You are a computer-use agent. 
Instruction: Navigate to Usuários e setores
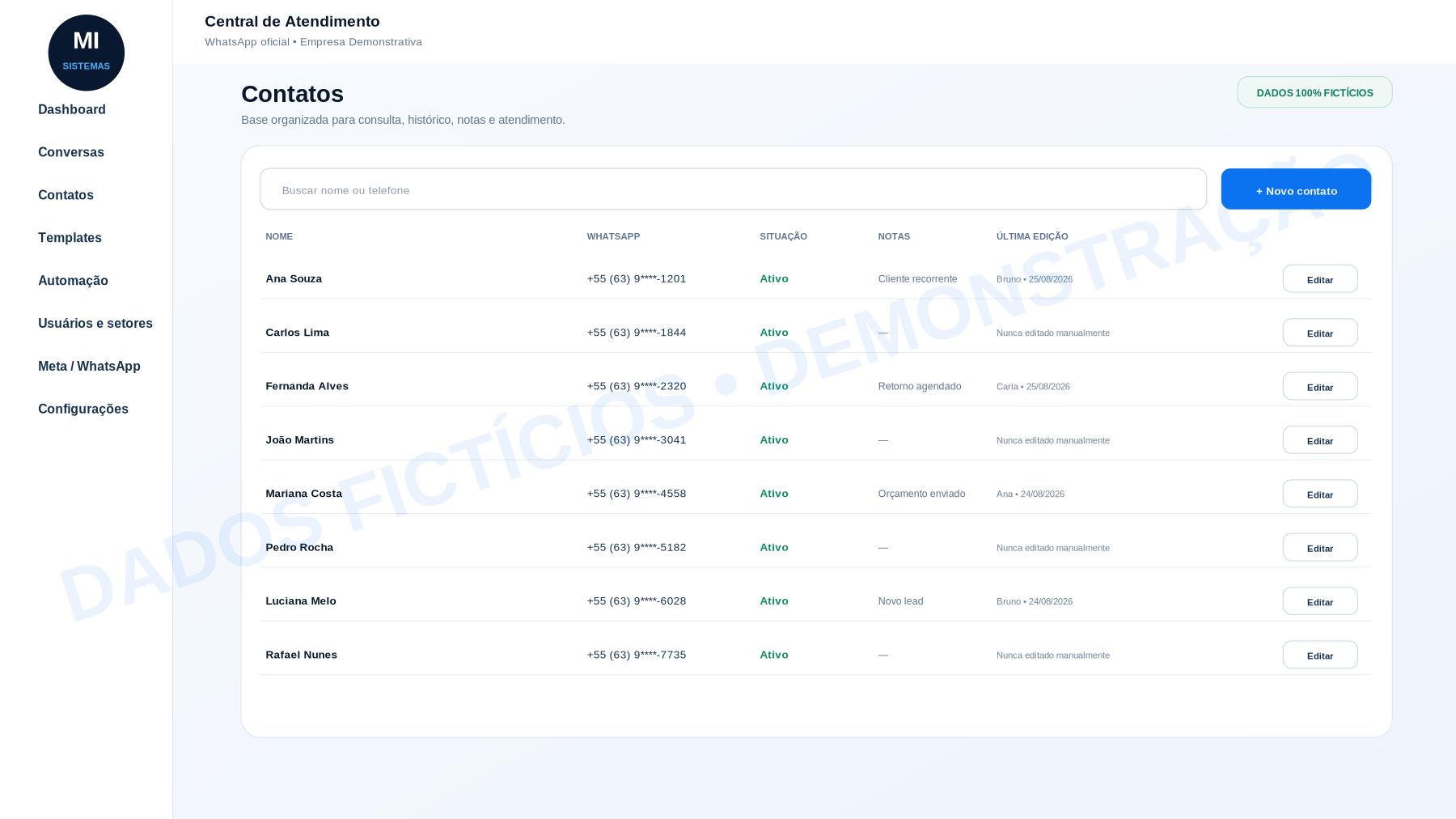[95, 323]
